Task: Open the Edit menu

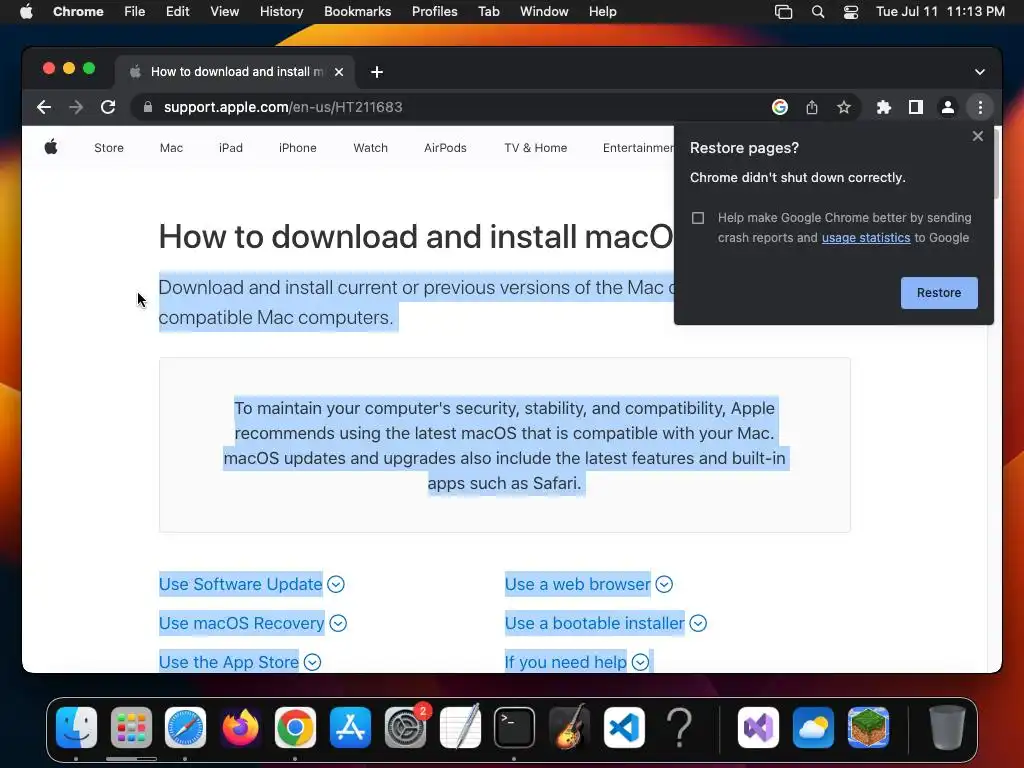Action: (x=178, y=11)
